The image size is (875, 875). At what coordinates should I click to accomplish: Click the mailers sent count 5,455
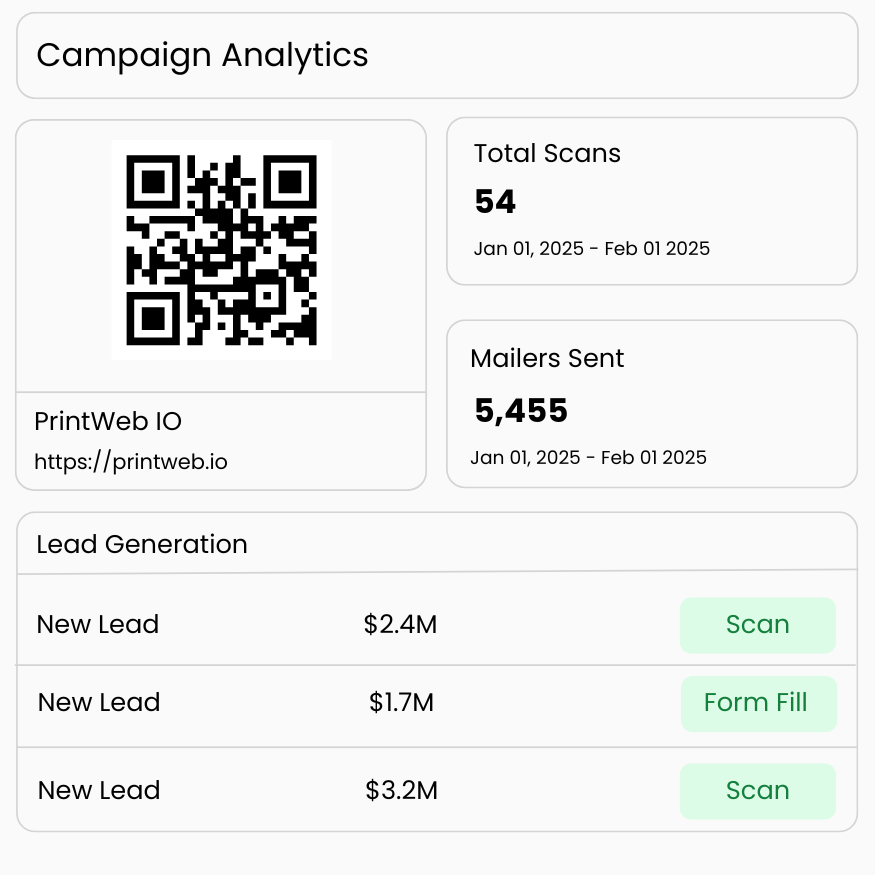[x=521, y=411]
